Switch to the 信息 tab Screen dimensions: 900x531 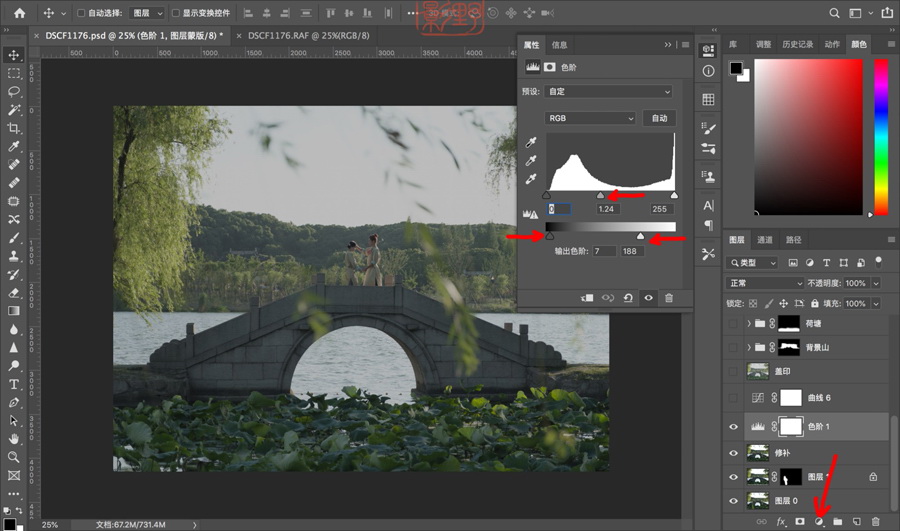pos(559,45)
